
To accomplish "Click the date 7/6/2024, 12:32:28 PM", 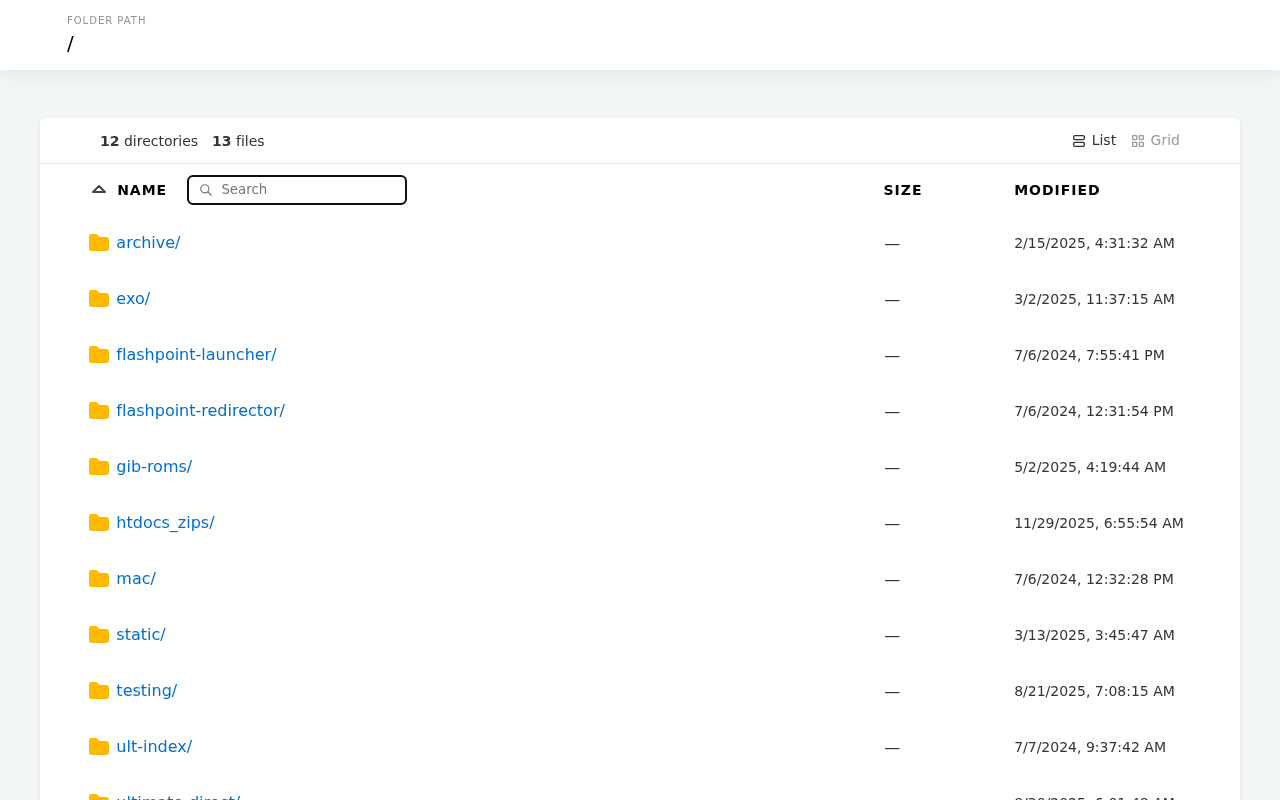I will pyautogui.click(x=1094, y=579).
